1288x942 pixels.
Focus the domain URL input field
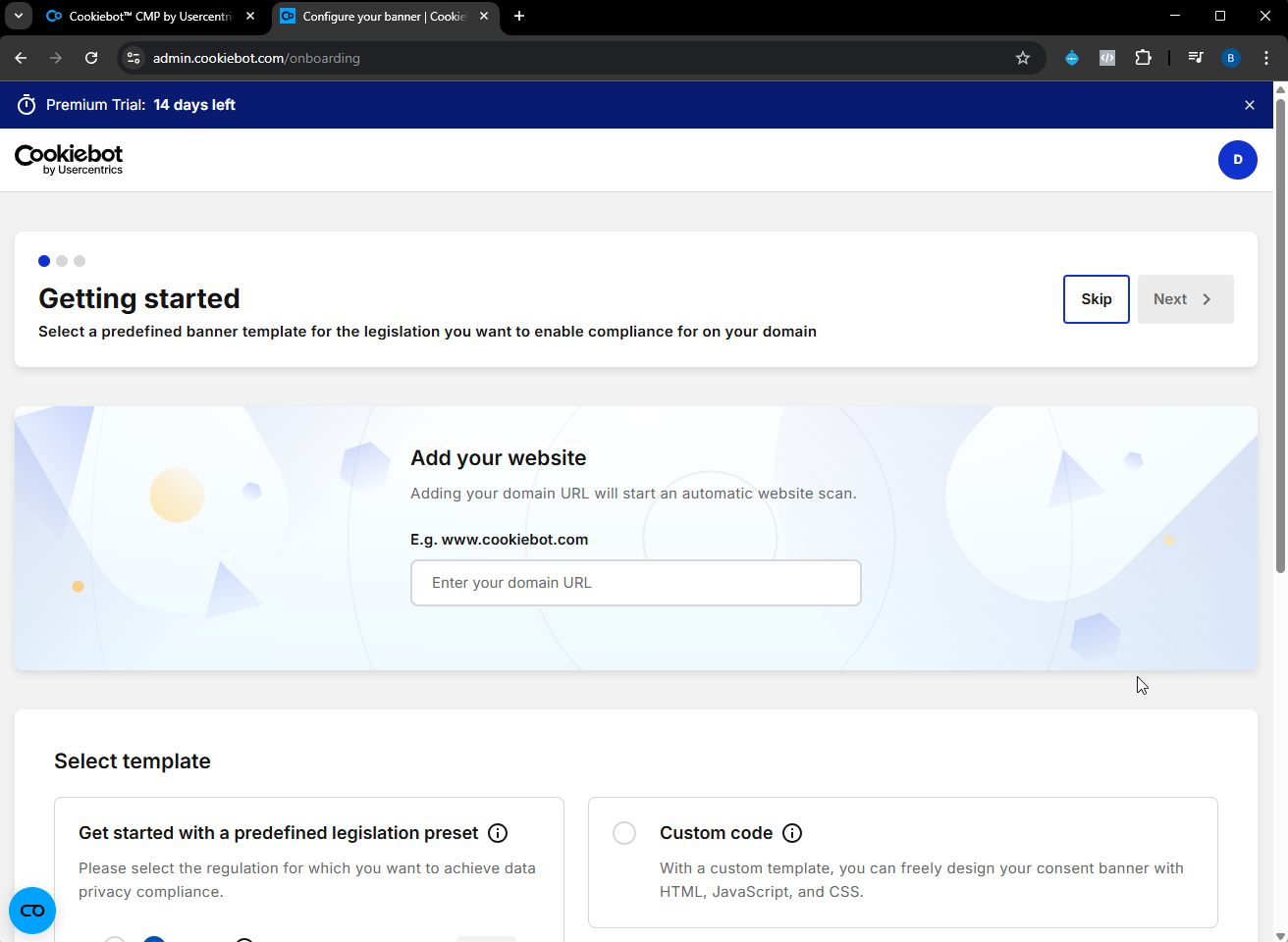click(635, 583)
